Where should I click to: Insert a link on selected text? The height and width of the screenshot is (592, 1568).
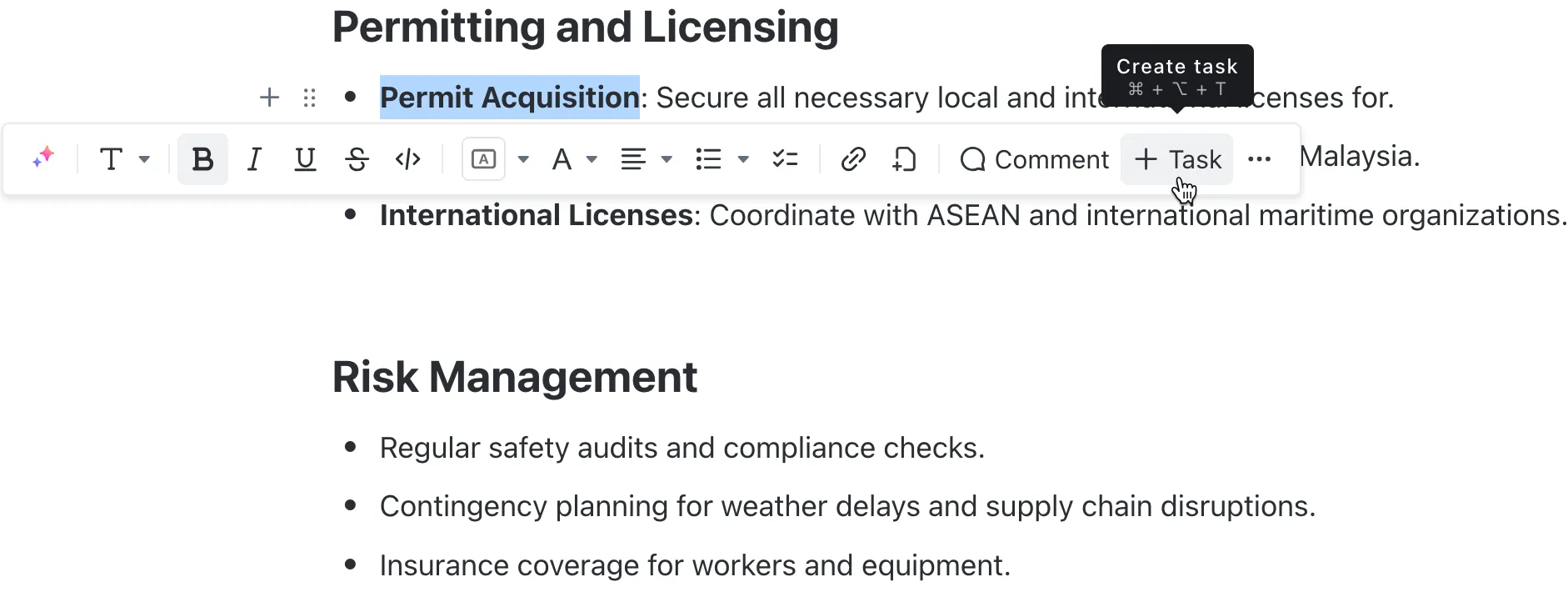click(853, 159)
